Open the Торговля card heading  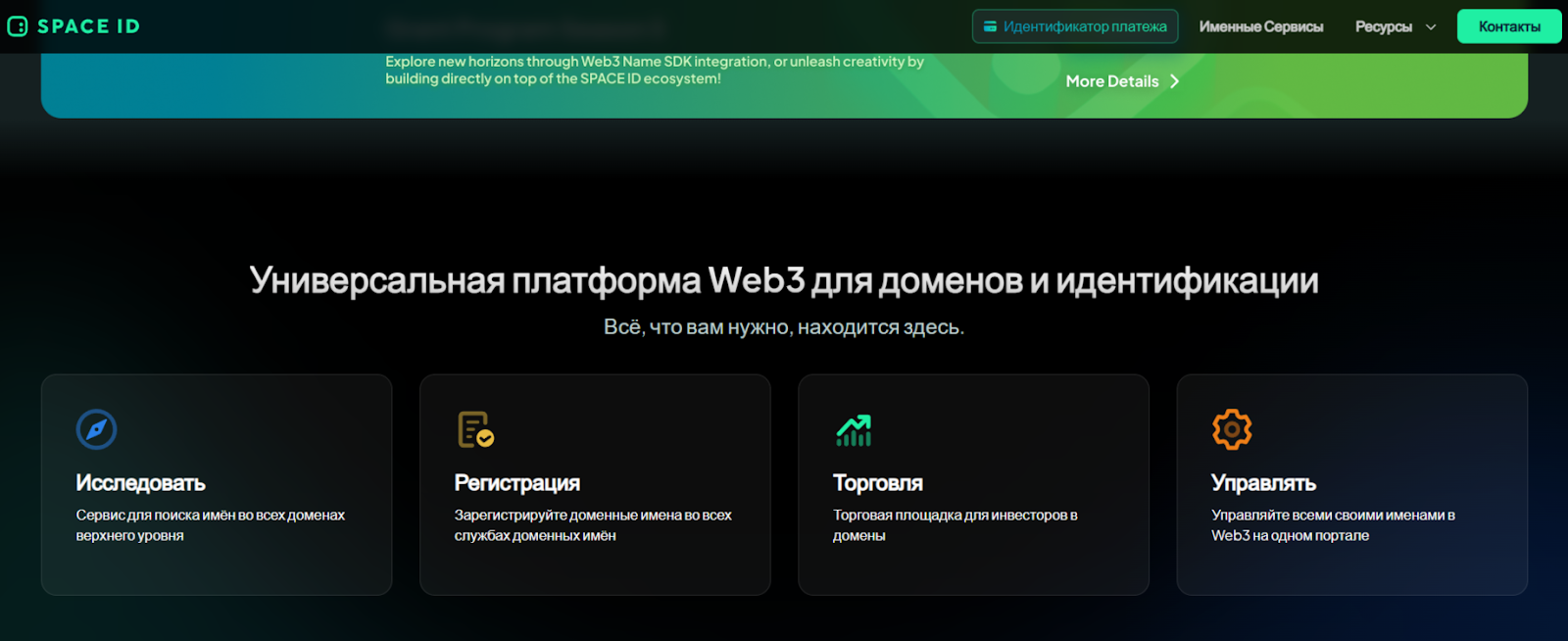[x=878, y=483]
